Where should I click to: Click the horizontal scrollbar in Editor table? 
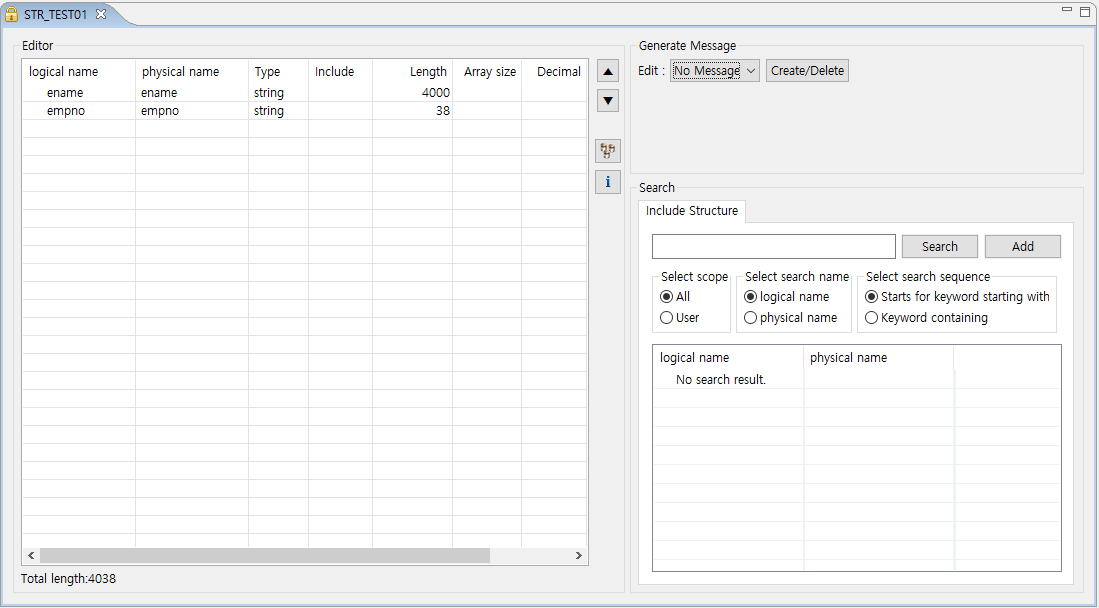click(x=265, y=555)
